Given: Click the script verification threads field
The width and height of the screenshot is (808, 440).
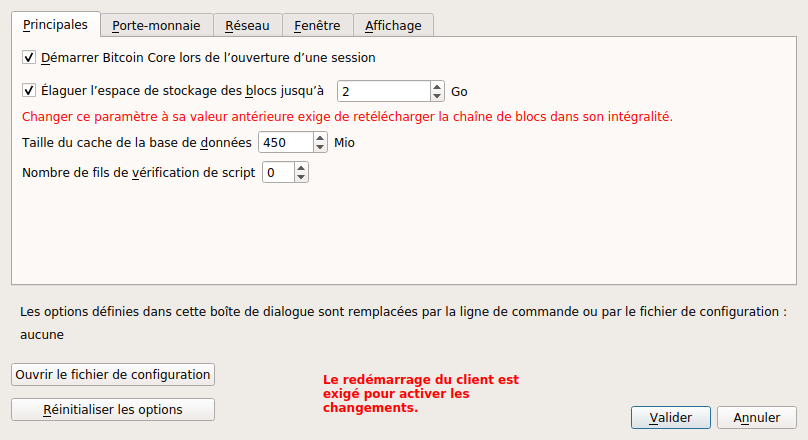Looking at the screenshot, I should coord(277,173).
